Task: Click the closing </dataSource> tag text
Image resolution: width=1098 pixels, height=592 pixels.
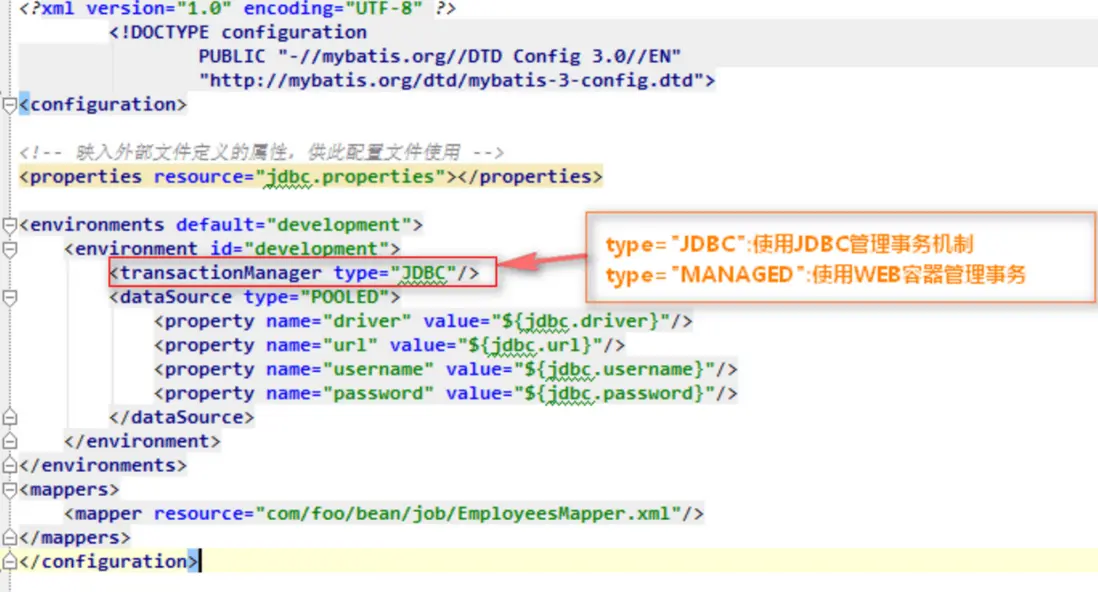Action: pyautogui.click(x=182, y=418)
